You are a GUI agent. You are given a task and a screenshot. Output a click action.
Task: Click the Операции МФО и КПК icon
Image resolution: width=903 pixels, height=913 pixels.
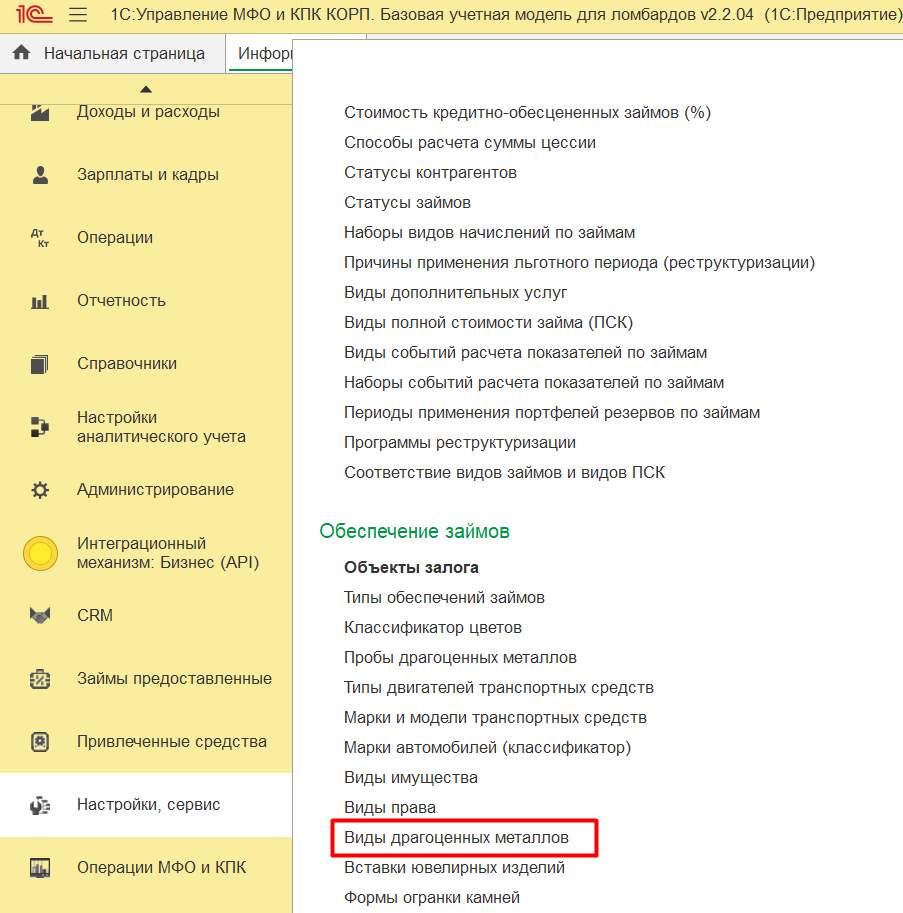[x=40, y=868]
